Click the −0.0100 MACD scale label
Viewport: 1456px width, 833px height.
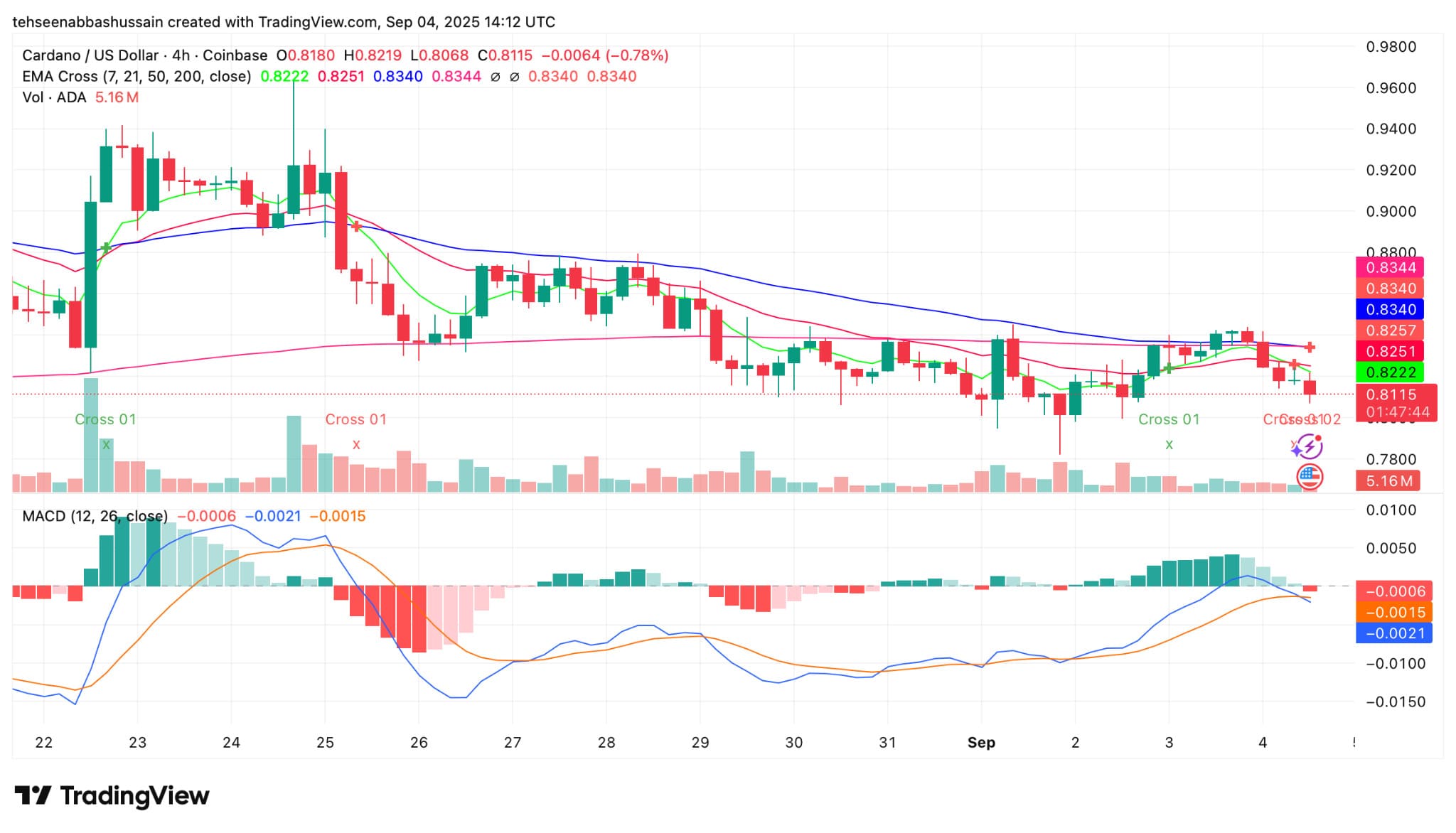pyautogui.click(x=1394, y=663)
